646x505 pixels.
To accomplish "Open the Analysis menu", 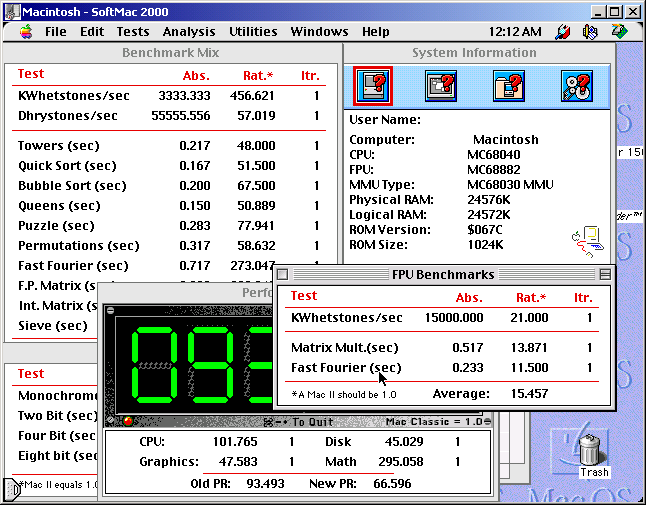I will click(x=189, y=32).
